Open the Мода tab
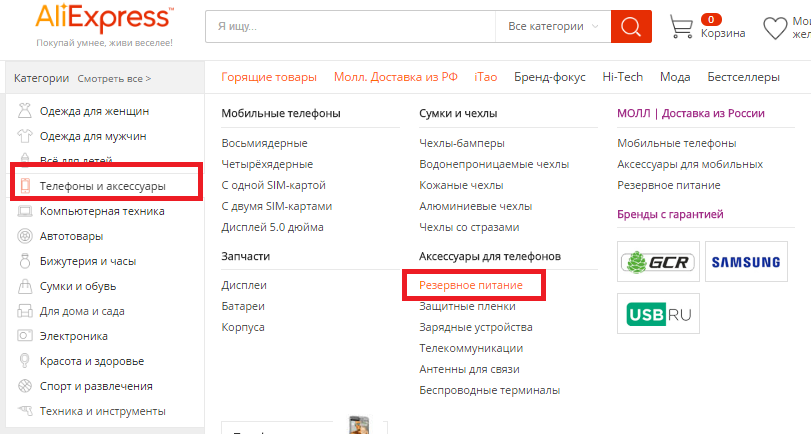 [675, 77]
